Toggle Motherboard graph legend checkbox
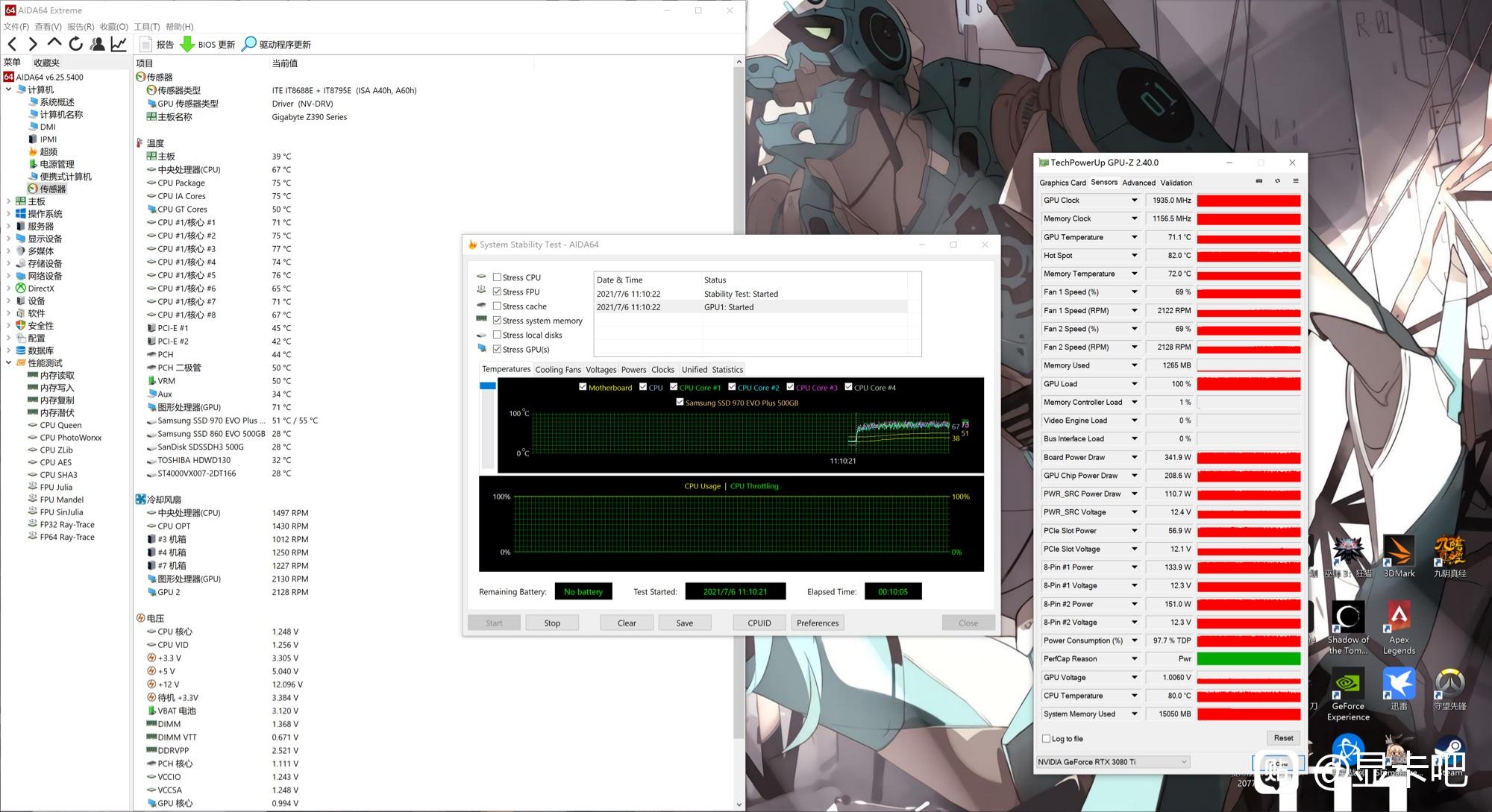 click(x=583, y=387)
